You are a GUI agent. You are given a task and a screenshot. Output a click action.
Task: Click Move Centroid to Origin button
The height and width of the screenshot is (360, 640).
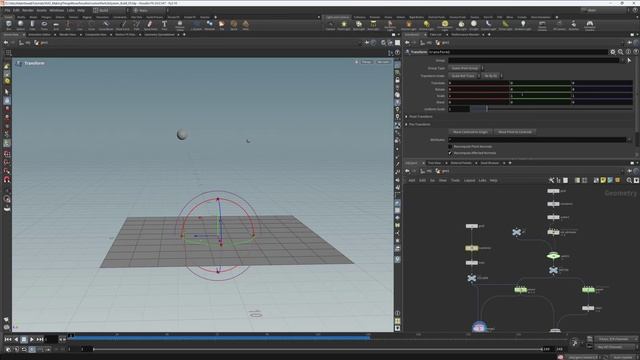tap(470, 132)
